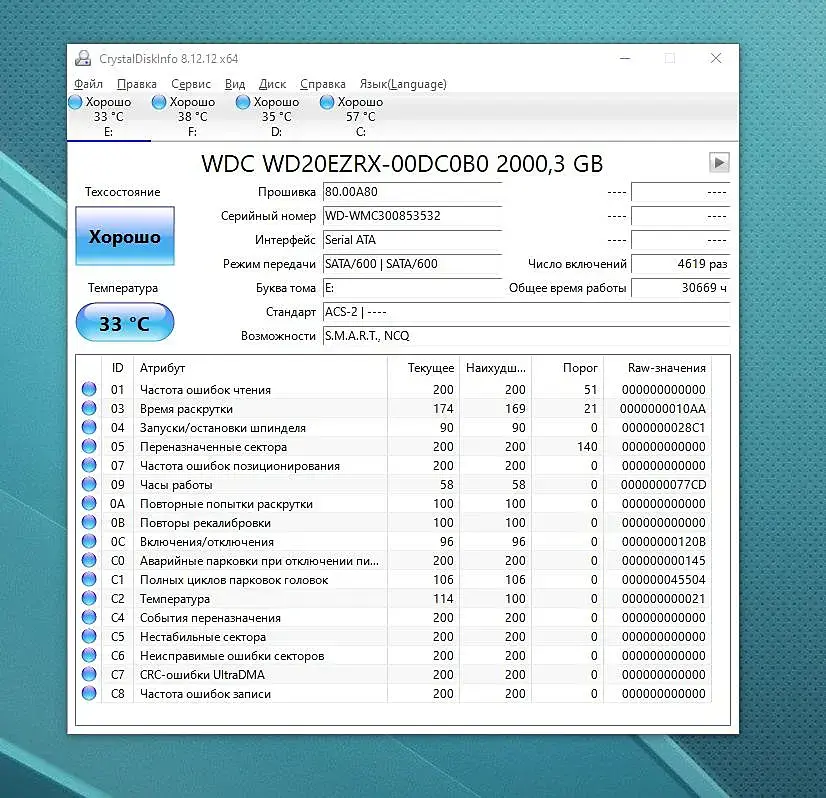This screenshot has width=826, height=798.
Task: Click status icon for attribute C8
Action: point(89,693)
